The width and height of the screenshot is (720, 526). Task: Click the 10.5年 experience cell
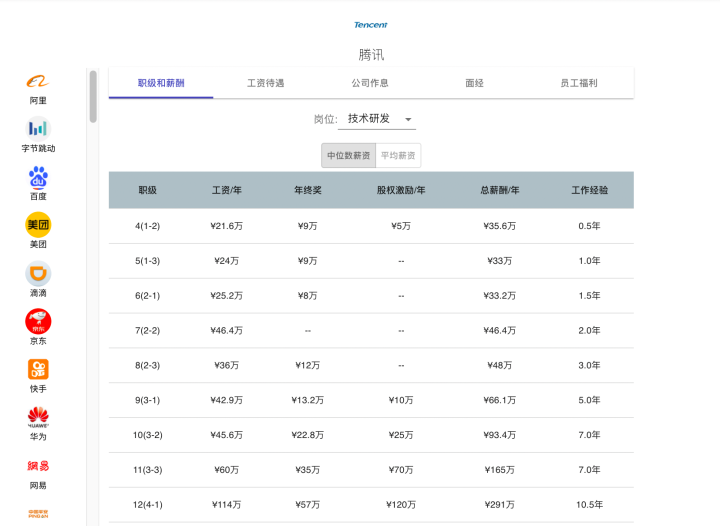pos(590,504)
